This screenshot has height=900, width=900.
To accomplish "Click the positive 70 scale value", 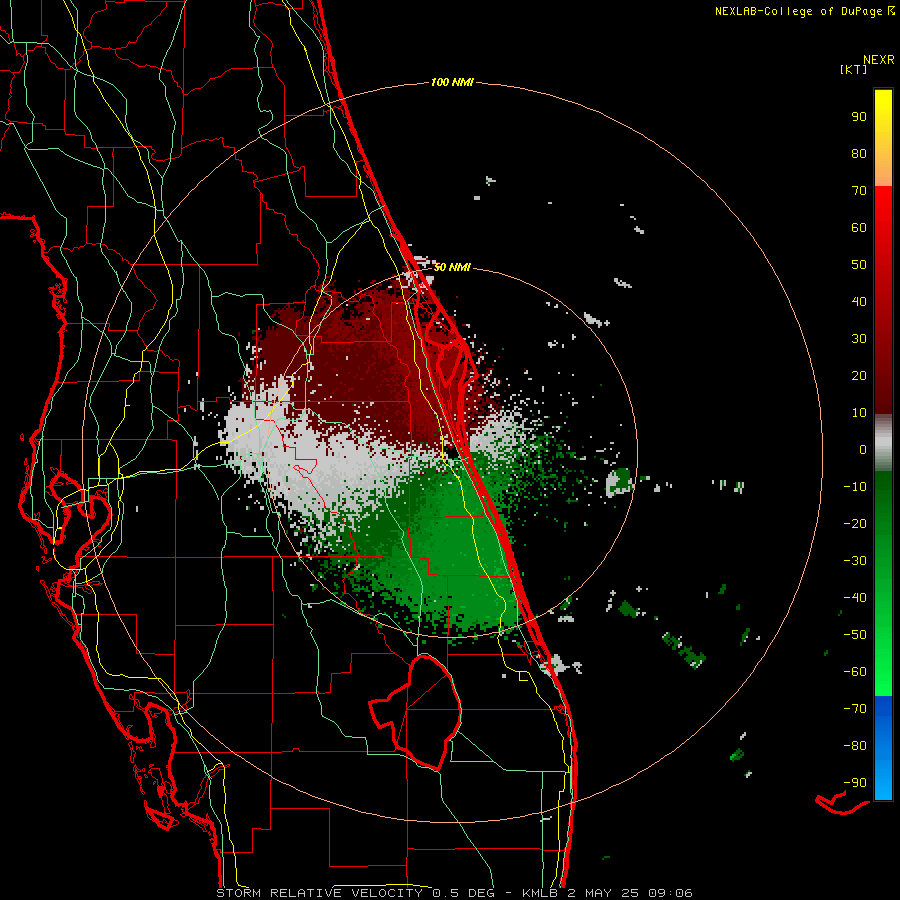I will pyautogui.click(x=859, y=191).
